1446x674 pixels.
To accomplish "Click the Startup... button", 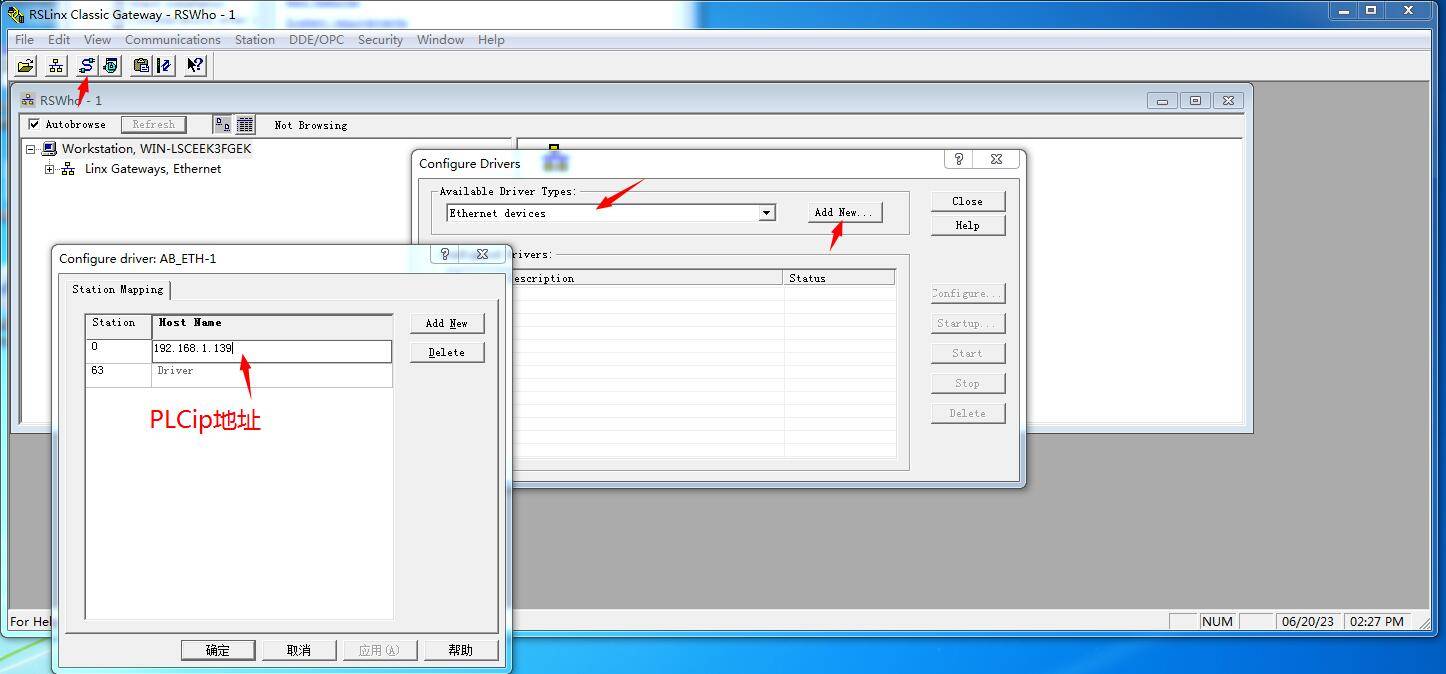I will tap(967, 323).
